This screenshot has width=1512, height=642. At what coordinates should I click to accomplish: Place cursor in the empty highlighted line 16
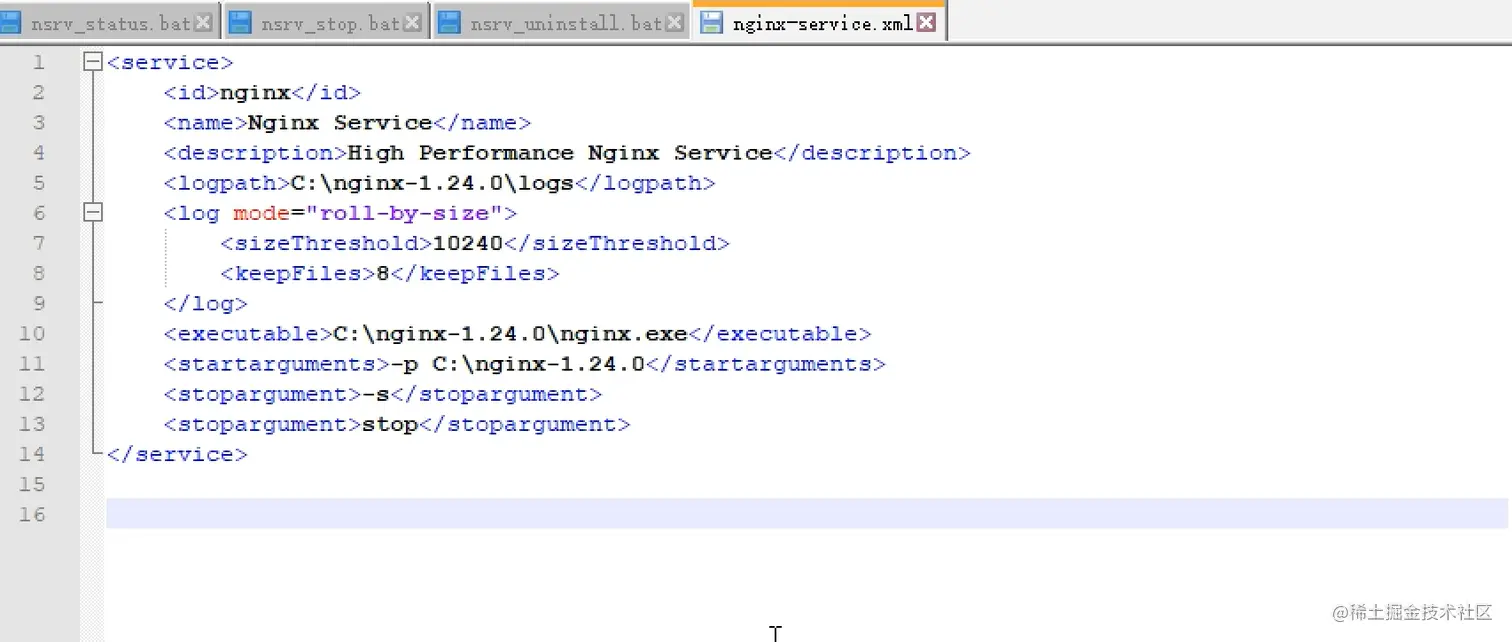point(806,514)
